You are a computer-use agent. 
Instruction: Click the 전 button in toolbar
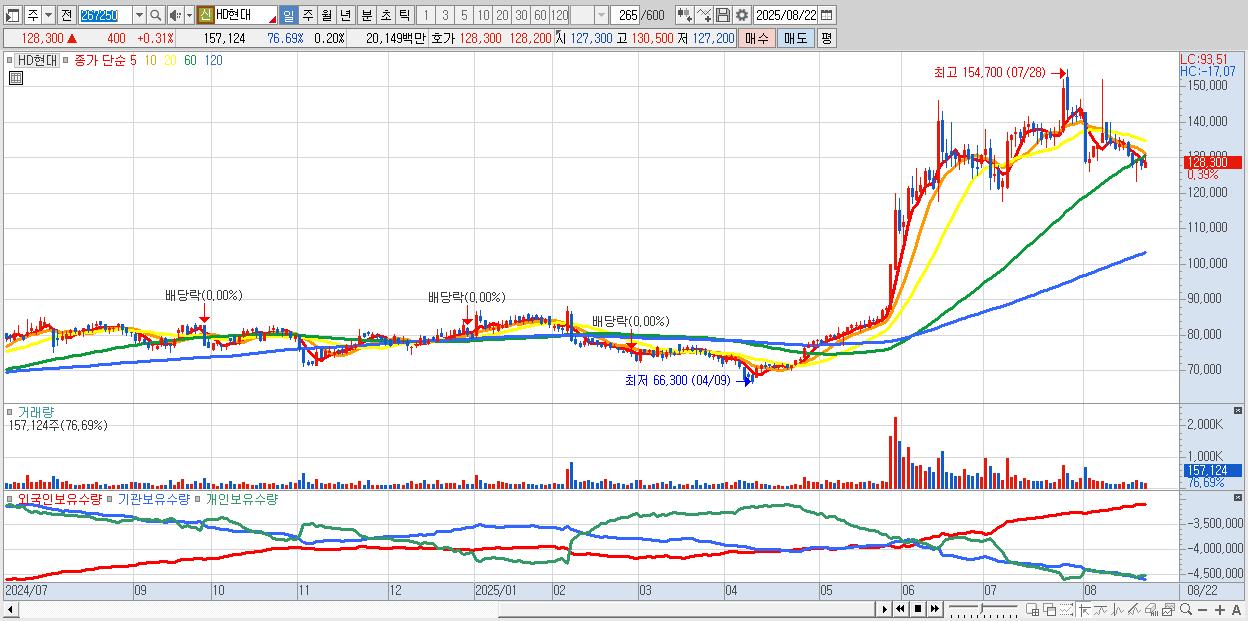66,15
